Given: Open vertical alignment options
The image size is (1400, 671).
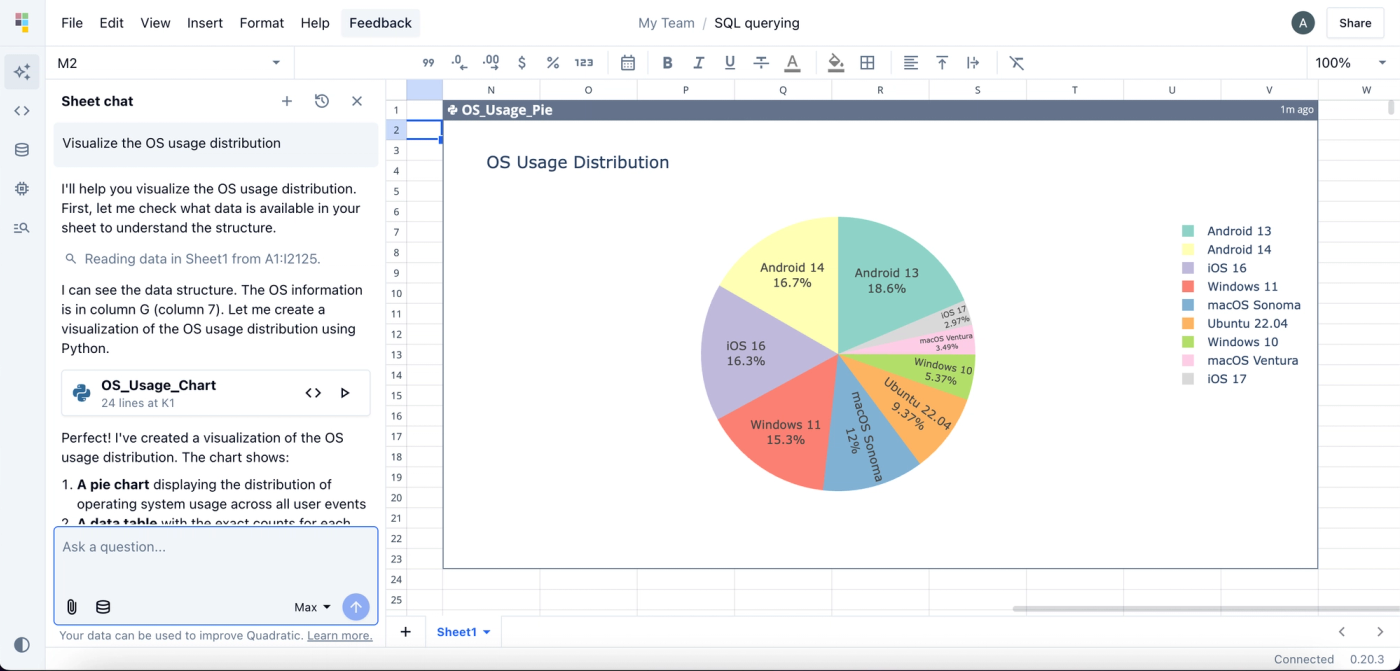Looking at the screenshot, I should tap(942, 63).
